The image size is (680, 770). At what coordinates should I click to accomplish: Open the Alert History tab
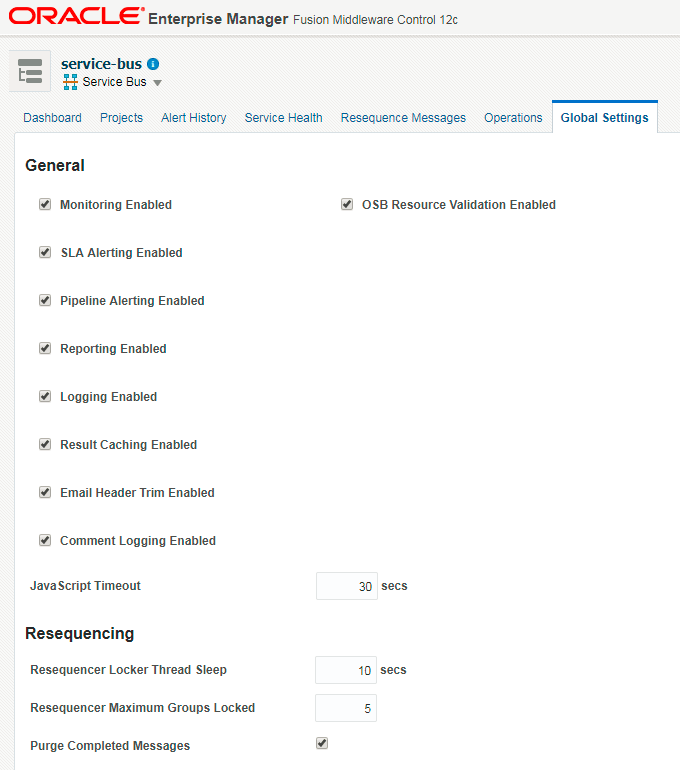tap(193, 118)
